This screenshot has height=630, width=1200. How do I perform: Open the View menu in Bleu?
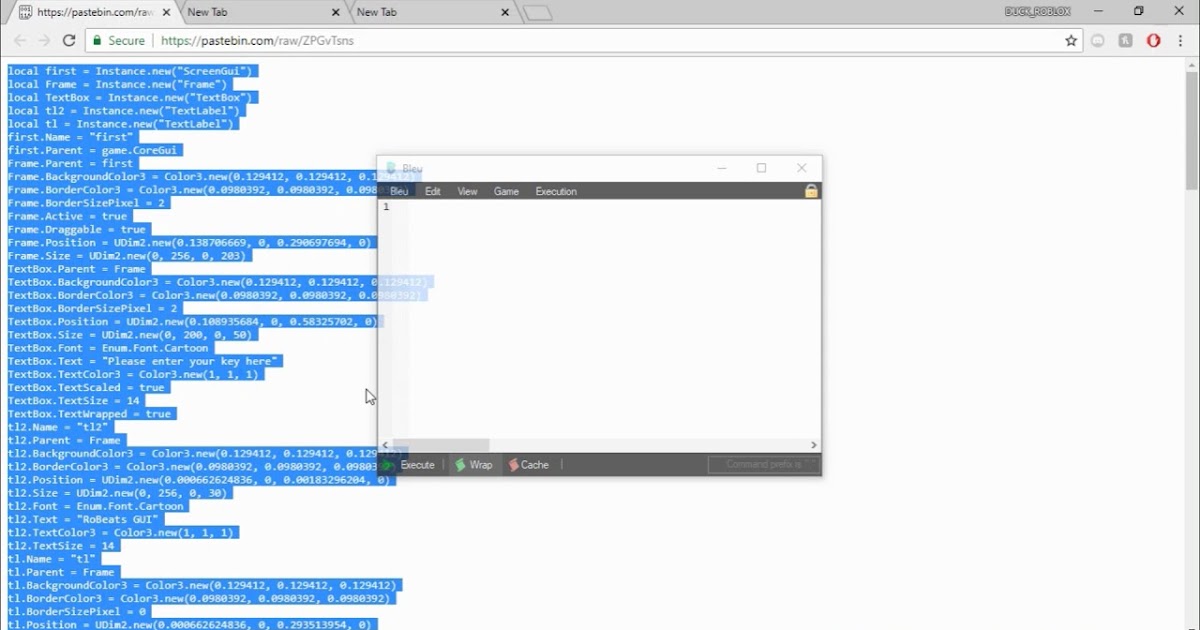467,191
